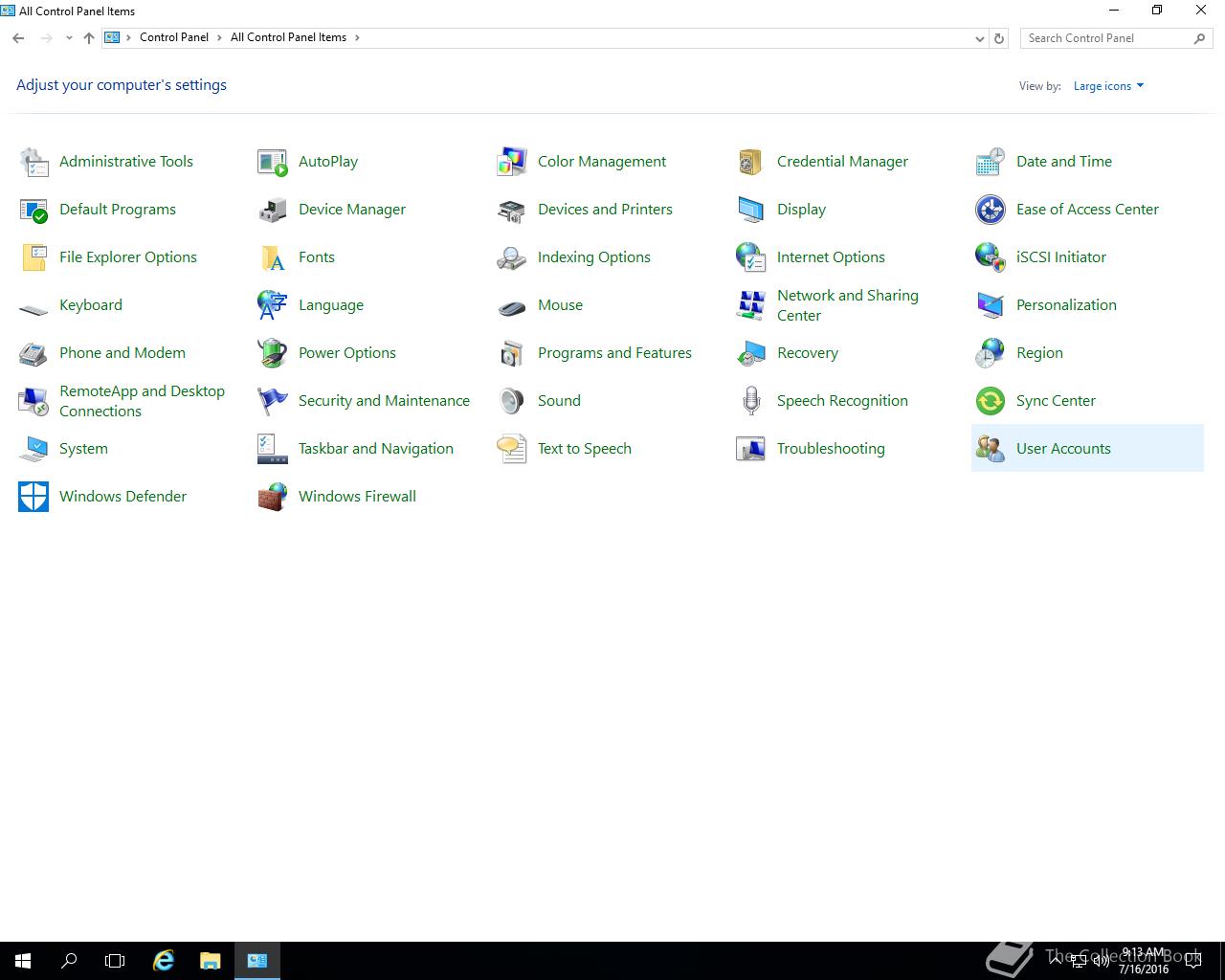Open the recent locations dropdown arrow
The image size is (1225, 980).
click(69, 38)
